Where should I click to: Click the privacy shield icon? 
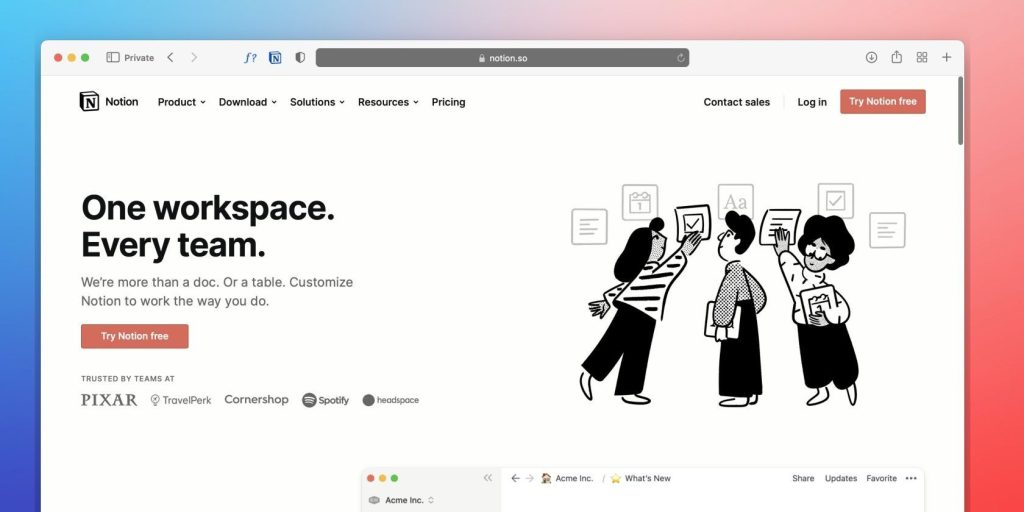click(x=300, y=57)
